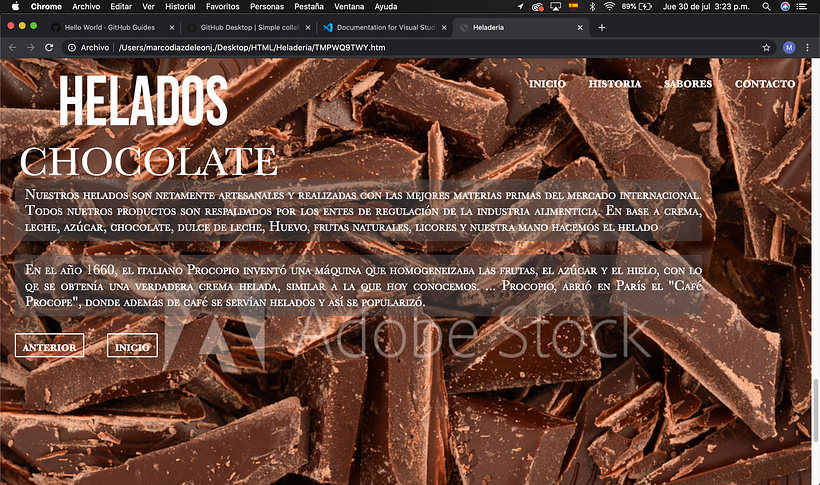
Task: Click the location services arrow icon
Action: pyautogui.click(x=520, y=6)
